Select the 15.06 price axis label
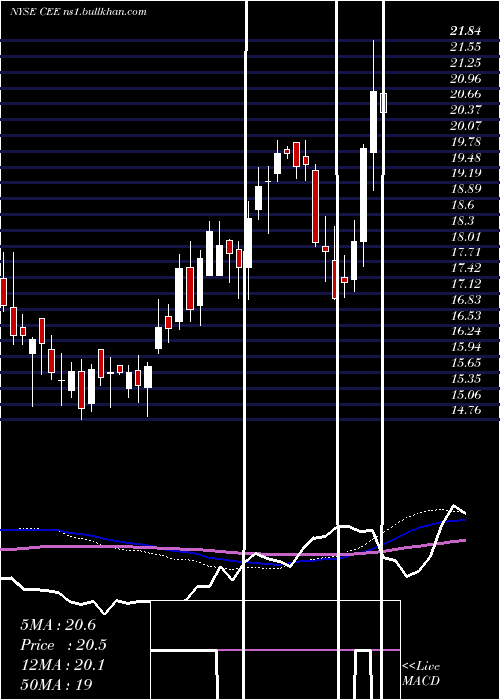The image size is (500, 700). tap(465, 395)
